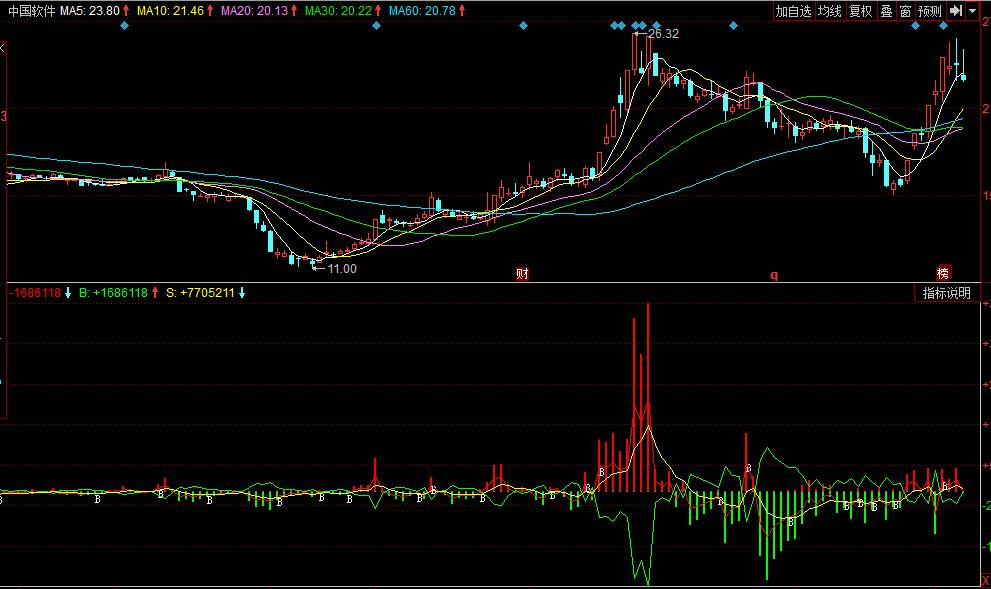Open blue diamond marker above the 财 marker
The width and height of the screenshot is (991, 589).
coord(523,26)
